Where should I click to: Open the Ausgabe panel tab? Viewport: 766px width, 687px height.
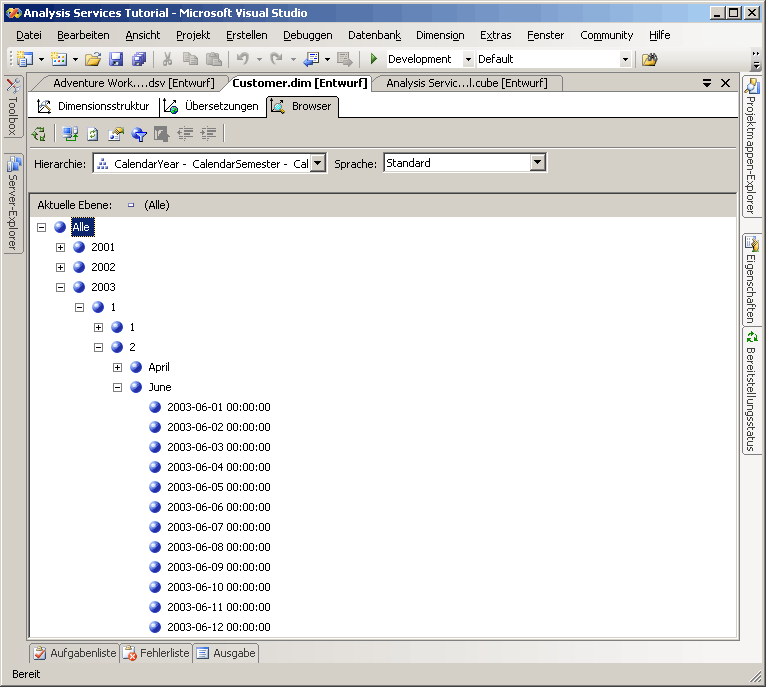click(226, 653)
